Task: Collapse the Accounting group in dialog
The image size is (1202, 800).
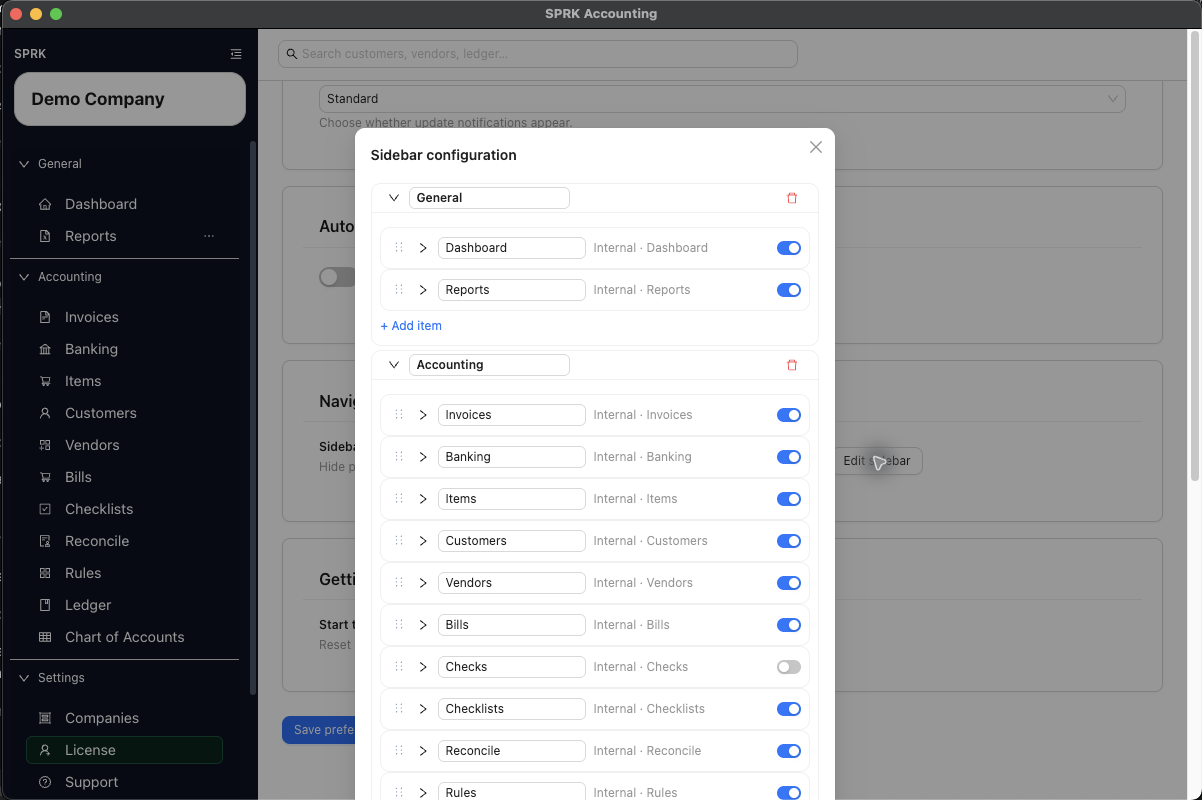Action: [394, 365]
